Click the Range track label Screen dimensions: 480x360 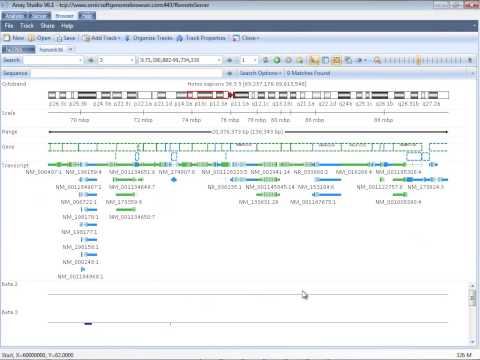9,132
